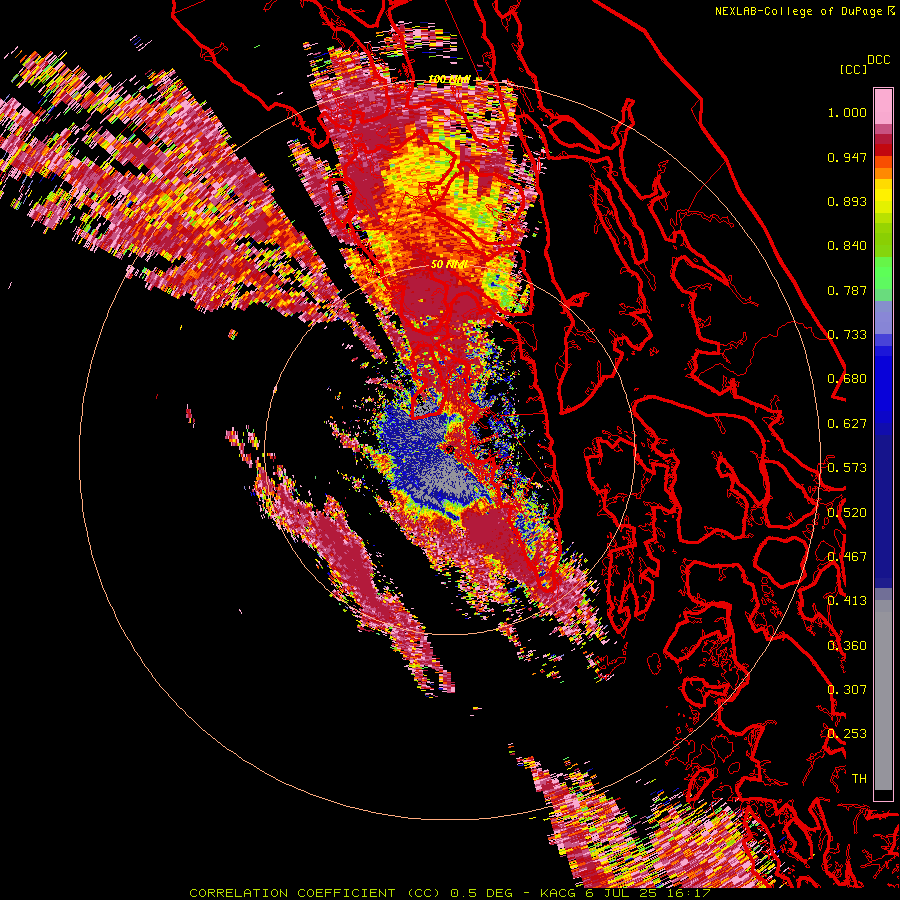Click the 0.947 color scale value
This screenshot has height=900, width=900.
847,157
